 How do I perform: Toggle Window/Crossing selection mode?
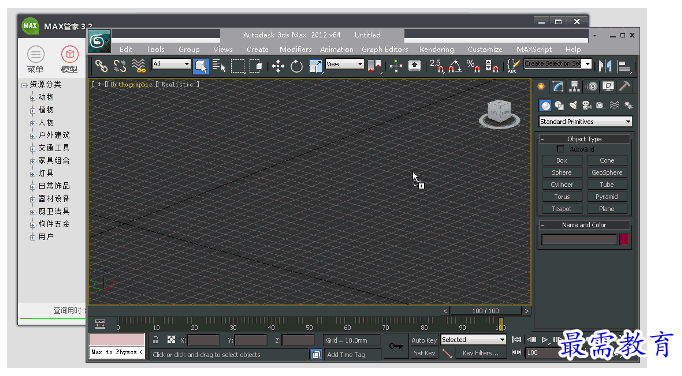click(x=256, y=66)
